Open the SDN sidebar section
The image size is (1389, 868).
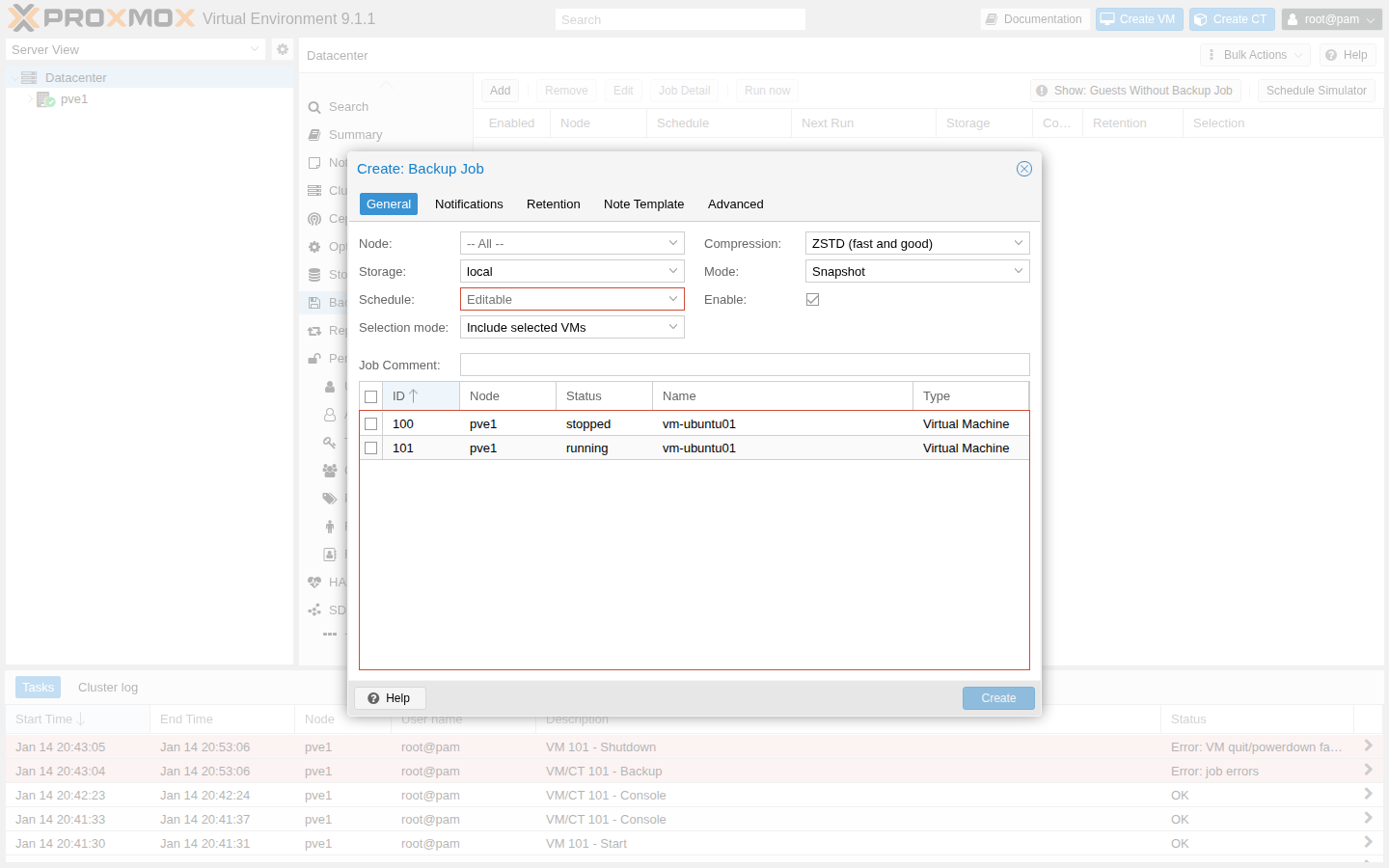pos(332,609)
